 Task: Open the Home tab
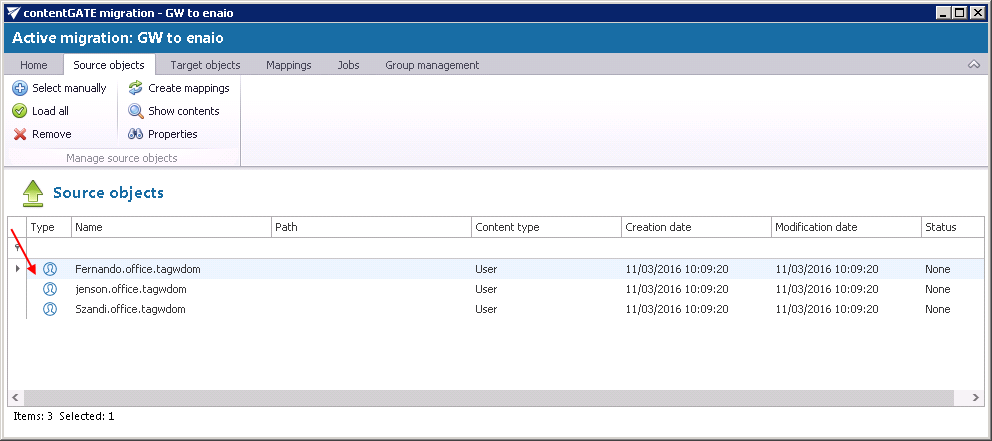34,65
